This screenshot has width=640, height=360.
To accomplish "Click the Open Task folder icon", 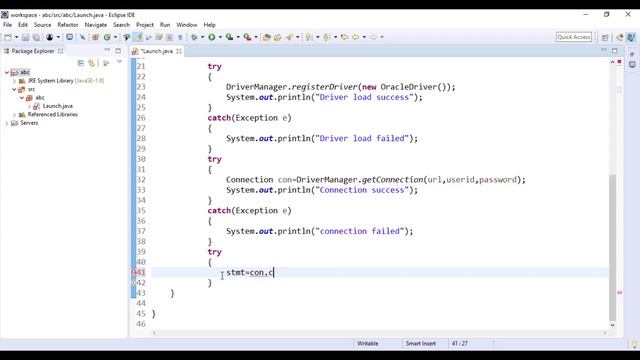I will (278, 37).
